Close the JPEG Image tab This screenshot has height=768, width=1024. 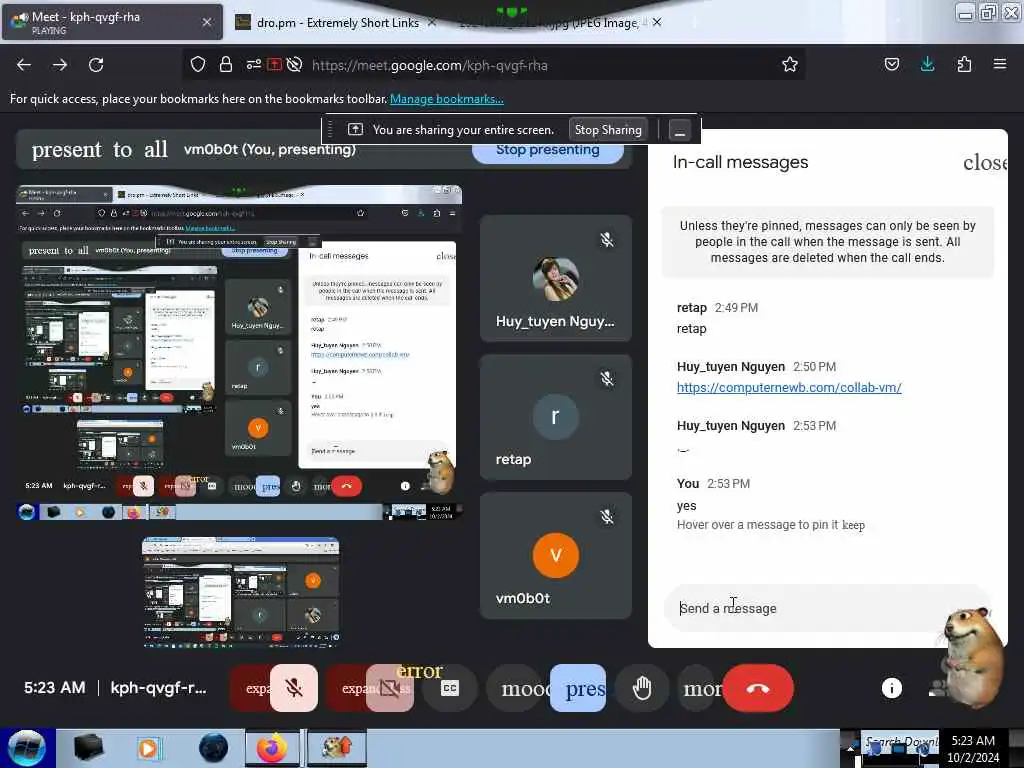[657, 22]
